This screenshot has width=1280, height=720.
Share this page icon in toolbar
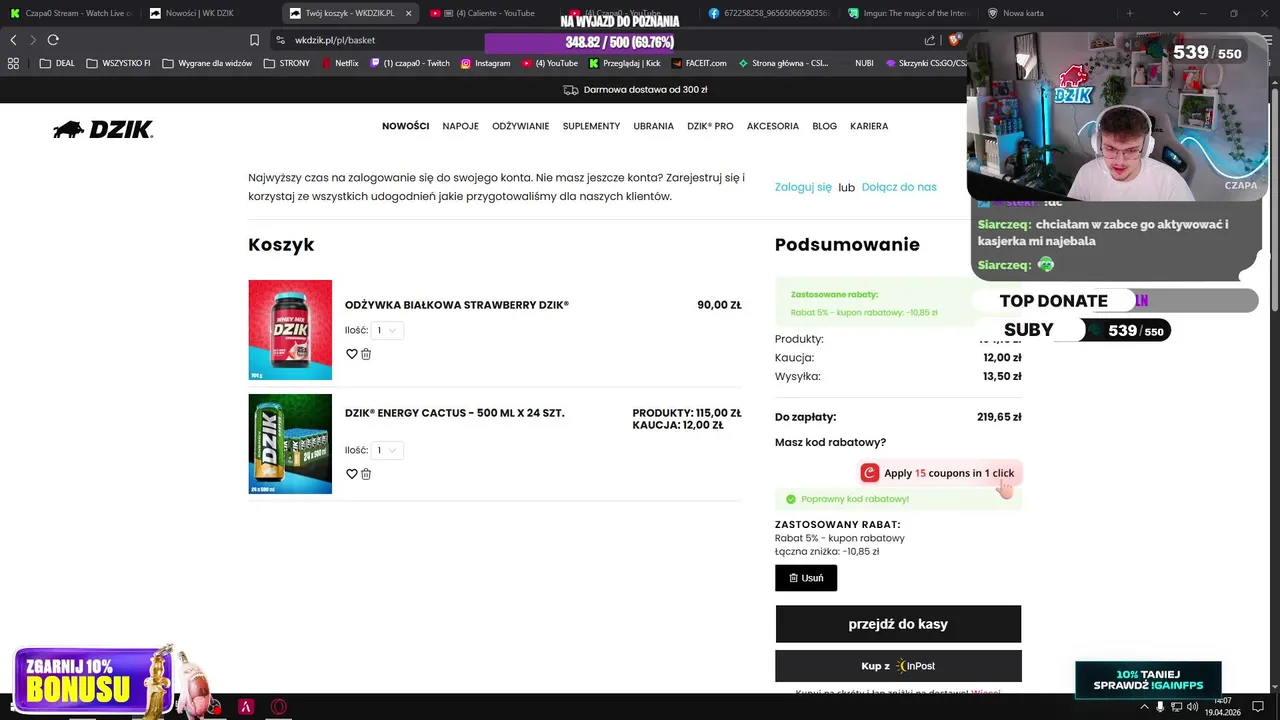(930, 40)
